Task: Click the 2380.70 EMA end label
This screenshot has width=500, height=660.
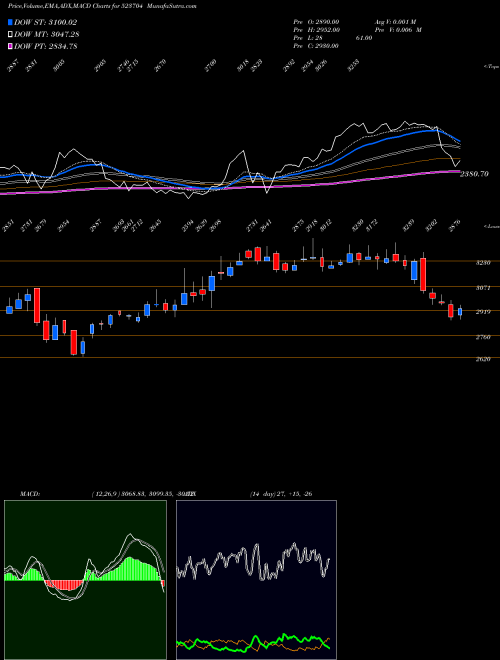Action: pos(474,174)
